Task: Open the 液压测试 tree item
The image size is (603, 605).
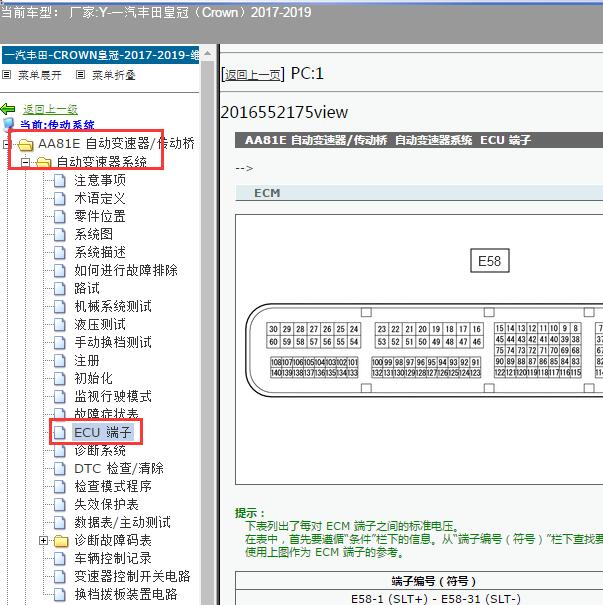Action: tap(100, 324)
